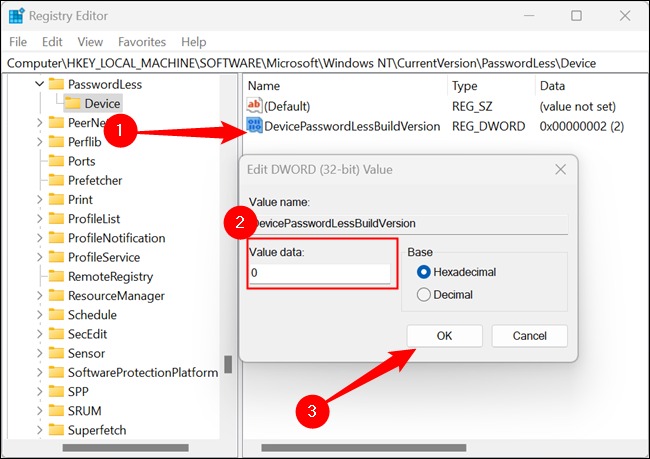Image resolution: width=650 pixels, height=459 pixels.
Task: Confirm the DWORD edit with OK
Action: (x=444, y=336)
